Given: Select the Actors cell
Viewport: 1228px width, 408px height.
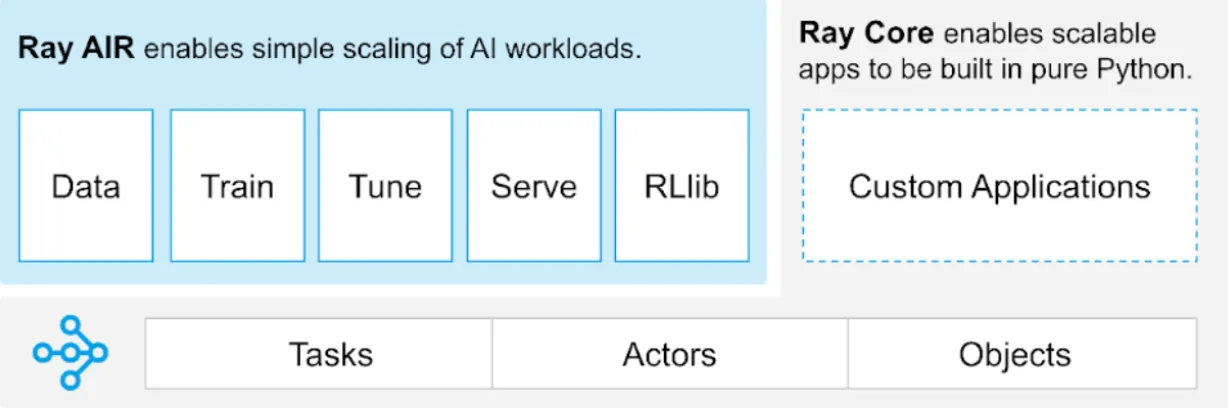Looking at the screenshot, I should pyautogui.click(x=669, y=354).
